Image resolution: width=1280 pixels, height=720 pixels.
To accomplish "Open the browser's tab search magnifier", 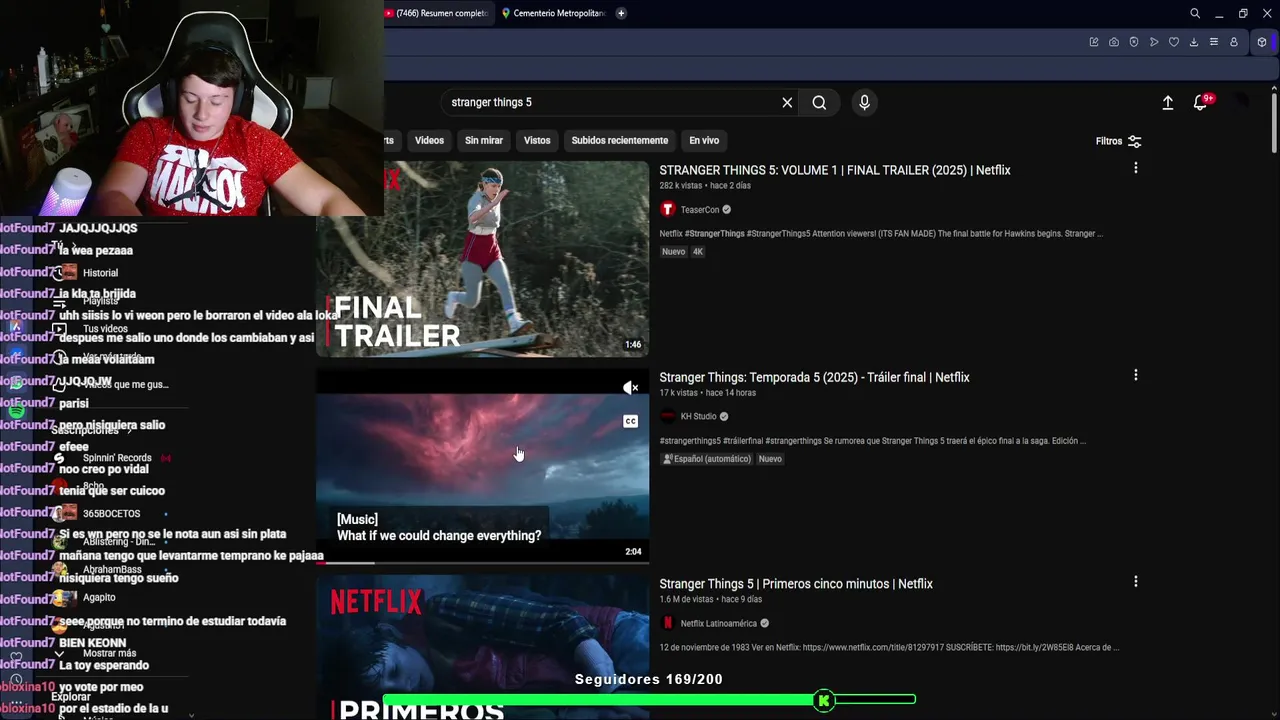I will click(x=1195, y=13).
